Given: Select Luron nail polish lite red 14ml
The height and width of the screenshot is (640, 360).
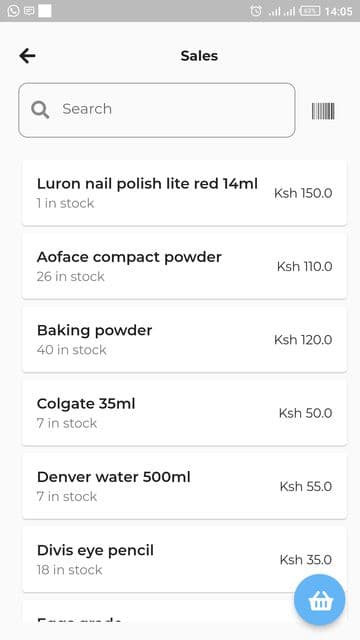Looking at the screenshot, I should click(x=184, y=193).
